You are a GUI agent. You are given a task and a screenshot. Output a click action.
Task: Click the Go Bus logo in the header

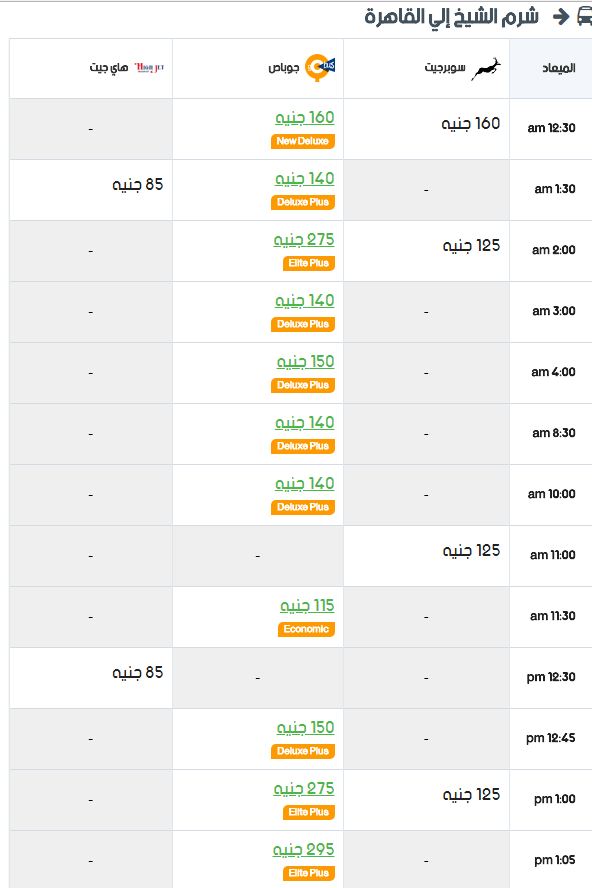click(320, 67)
